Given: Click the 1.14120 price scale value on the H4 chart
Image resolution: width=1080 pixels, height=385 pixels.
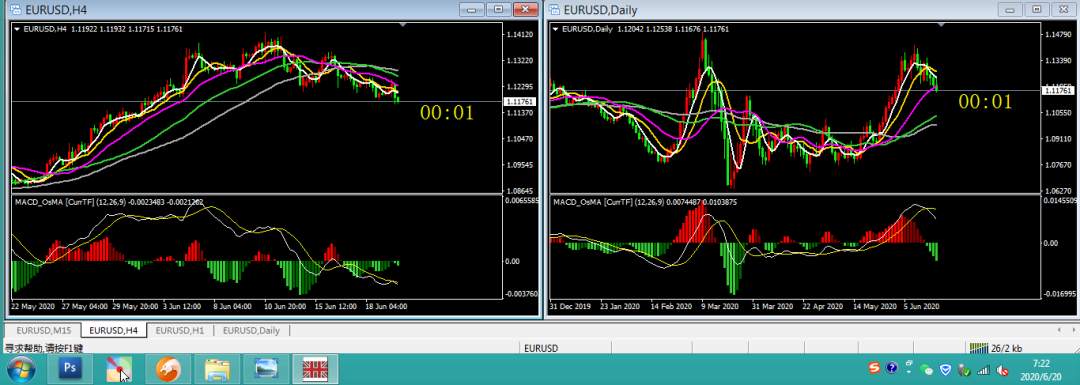Looking at the screenshot, I should pyautogui.click(x=520, y=34).
